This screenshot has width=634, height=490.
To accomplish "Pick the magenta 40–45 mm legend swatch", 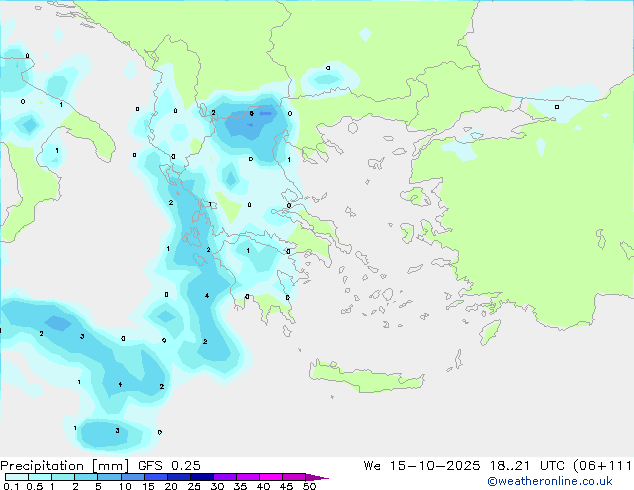I will pyautogui.click(x=271, y=477).
